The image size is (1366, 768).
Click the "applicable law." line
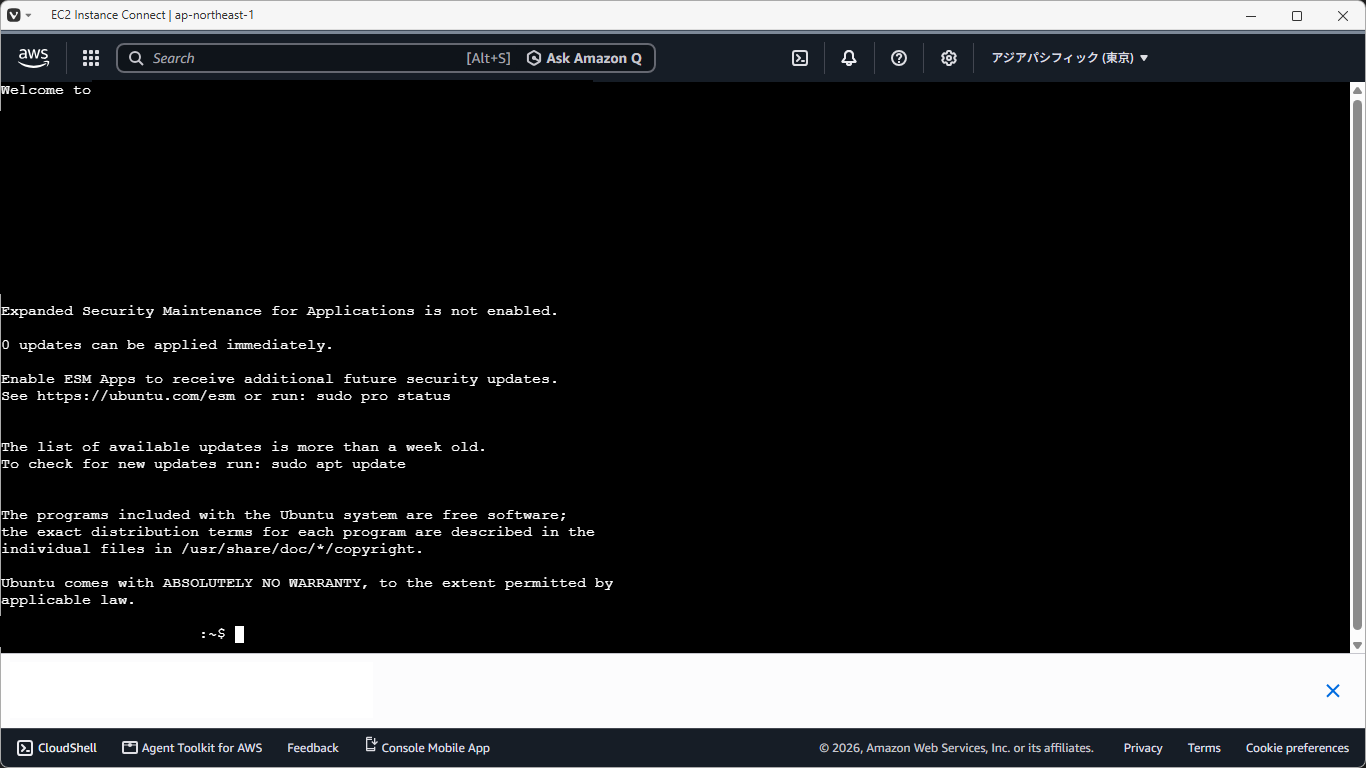tap(68, 600)
